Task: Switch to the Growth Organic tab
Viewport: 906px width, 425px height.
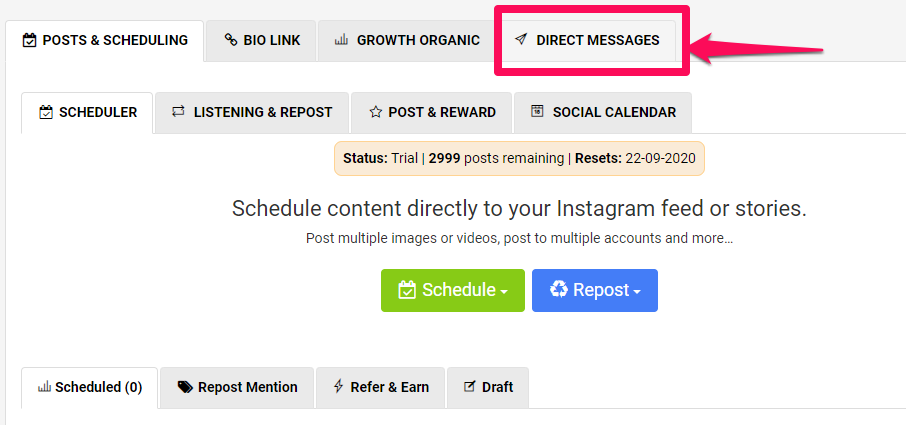Action: click(407, 40)
